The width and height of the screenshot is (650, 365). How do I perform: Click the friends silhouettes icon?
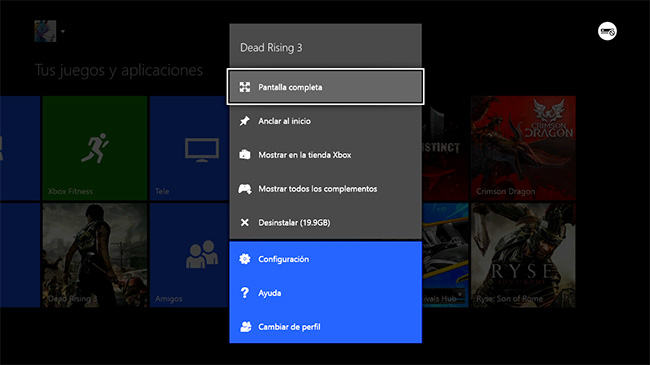point(202,254)
